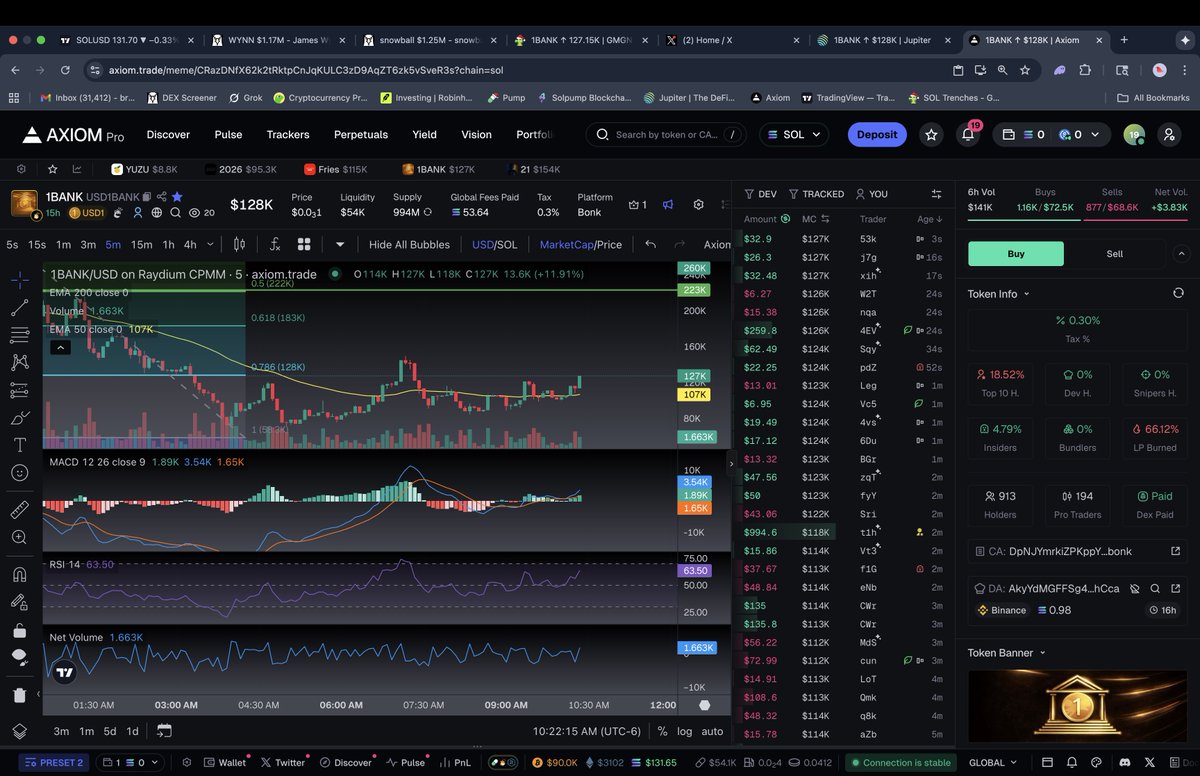The width and height of the screenshot is (1200, 776).
Task: Toggle lock all drawings
Action: point(19,630)
